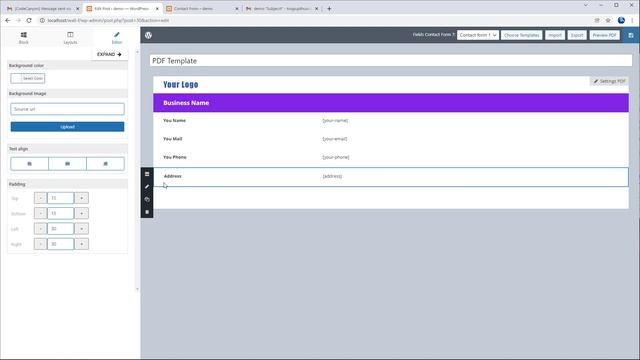Edit the PDF Template title field
The width and height of the screenshot is (640, 360).
(391, 61)
